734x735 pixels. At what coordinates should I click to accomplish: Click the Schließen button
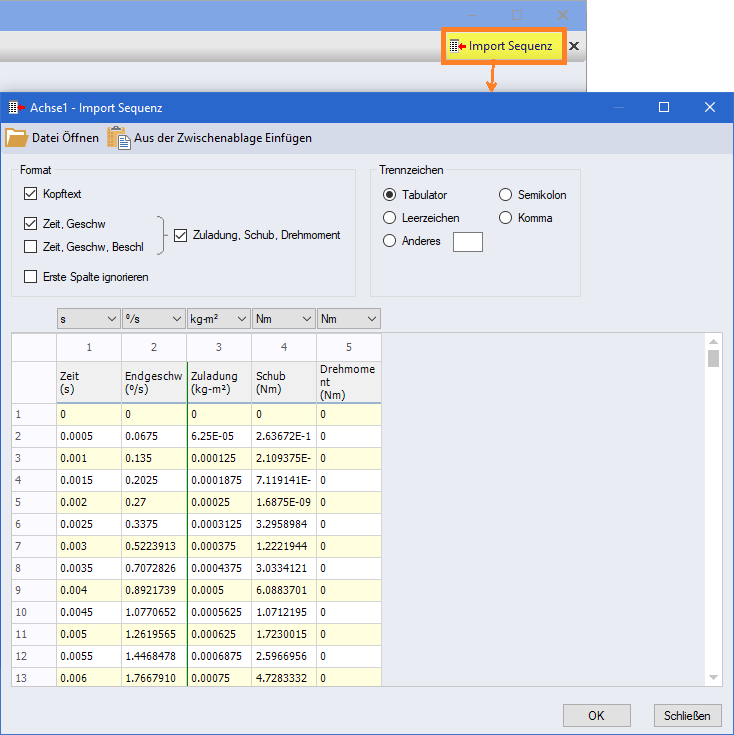click(x=688, y=715)
